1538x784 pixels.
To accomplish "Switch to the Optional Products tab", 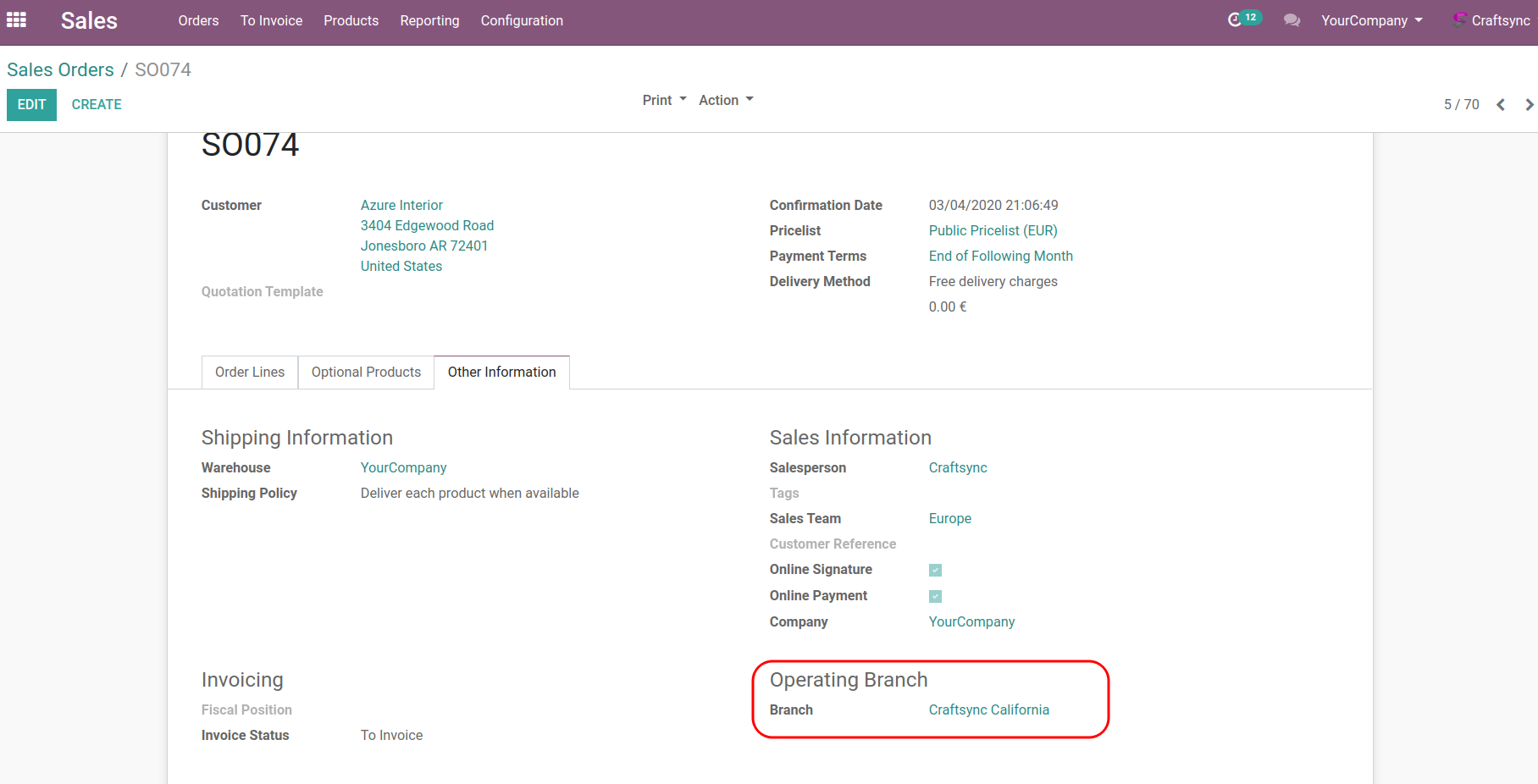I will 366,373.
